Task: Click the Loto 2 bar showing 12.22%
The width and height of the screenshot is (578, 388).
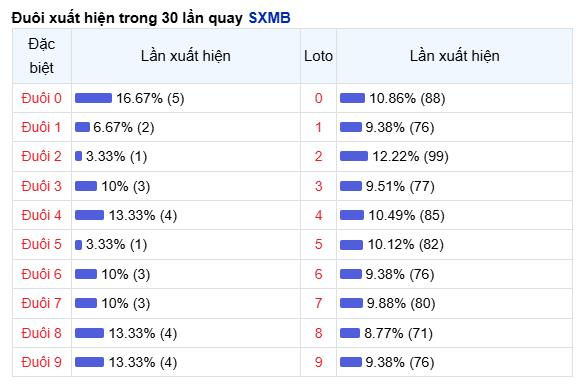Action: 354,156
